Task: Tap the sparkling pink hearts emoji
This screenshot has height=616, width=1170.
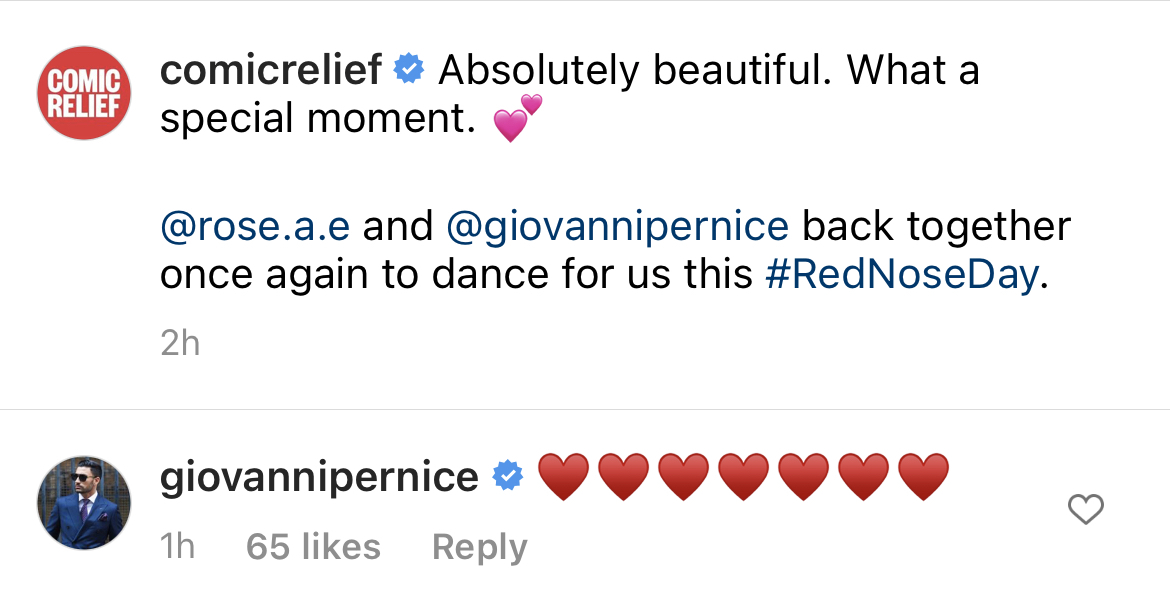Action: (x=517, y=119)
